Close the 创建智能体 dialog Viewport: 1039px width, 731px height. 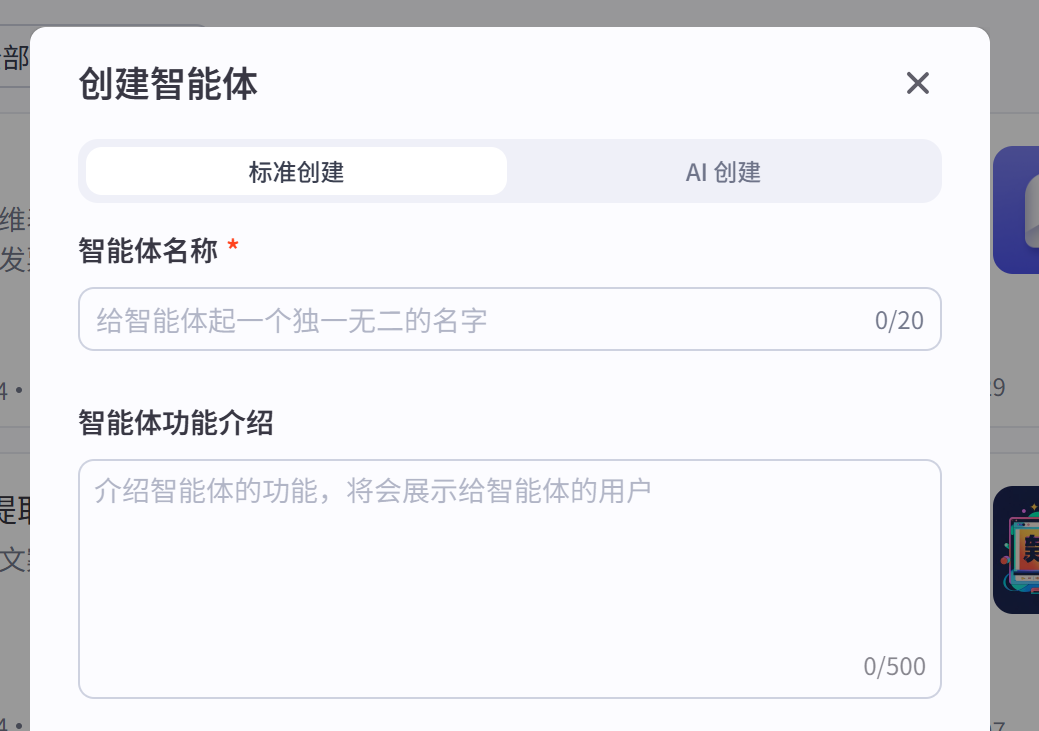point(917,83)
